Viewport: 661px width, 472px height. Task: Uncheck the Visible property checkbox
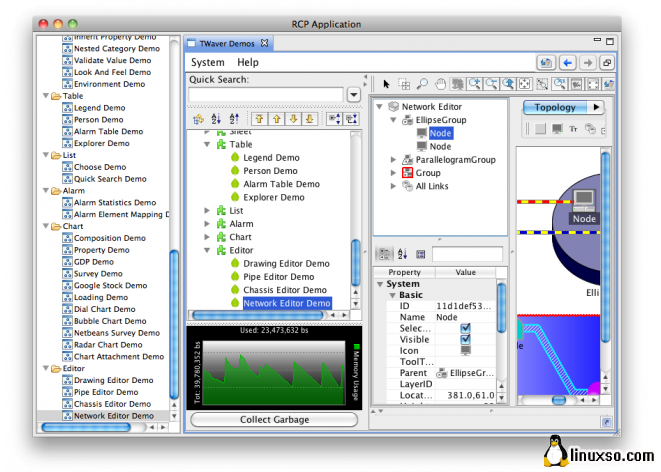465,340
